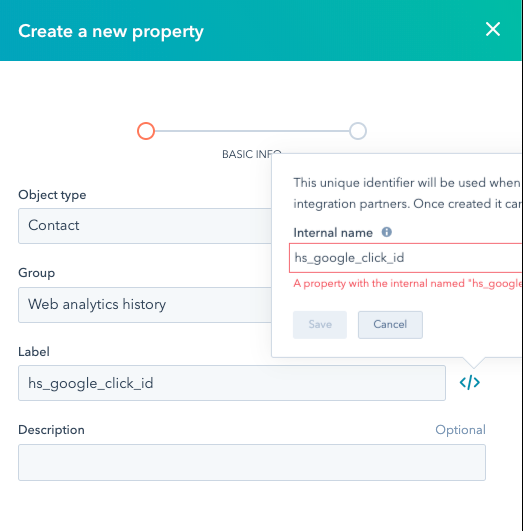Click into the Label input field
The height and width of the screenshot is (531, 523).
232,383
